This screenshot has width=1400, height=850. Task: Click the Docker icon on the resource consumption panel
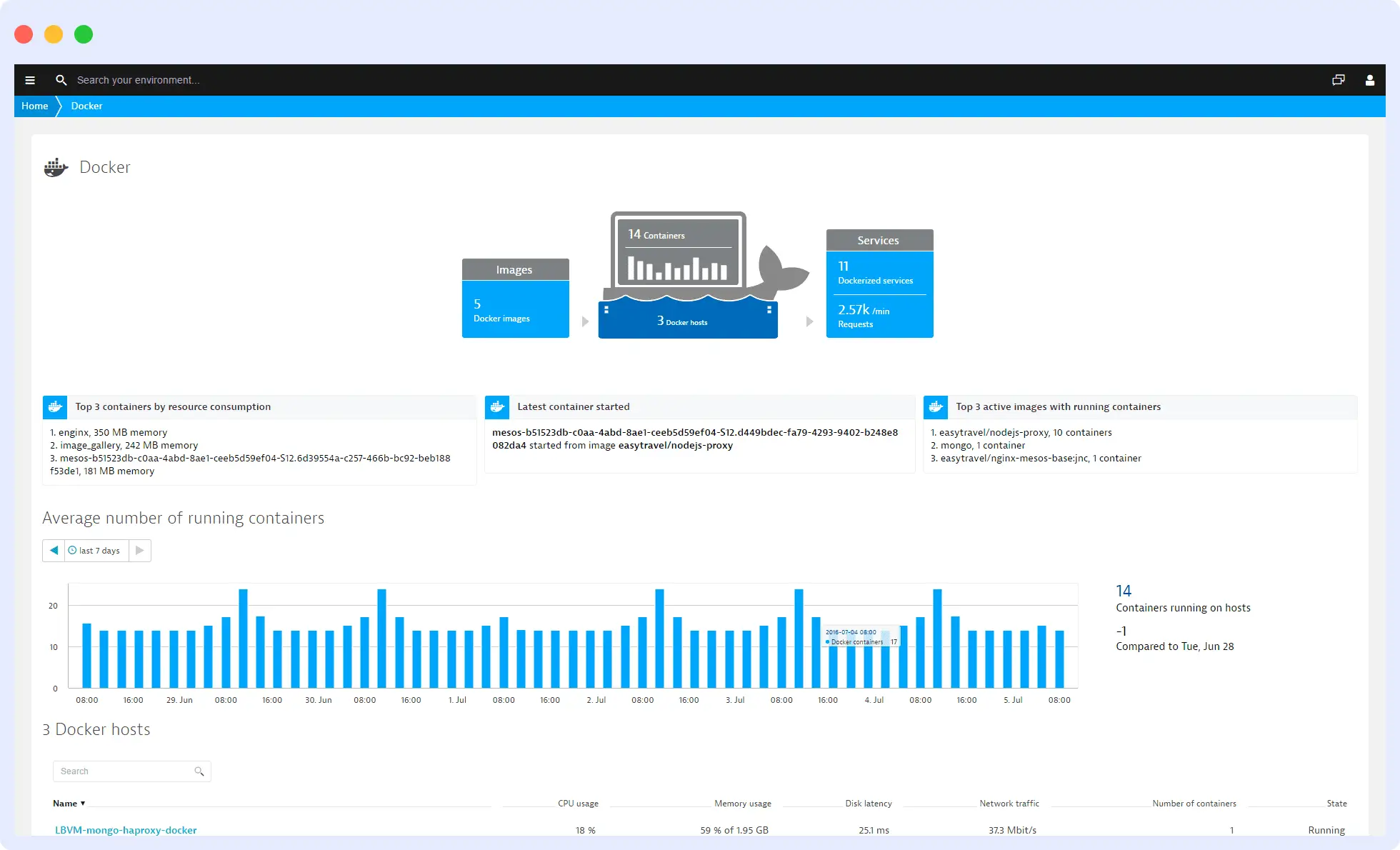[x=56, y=406]
